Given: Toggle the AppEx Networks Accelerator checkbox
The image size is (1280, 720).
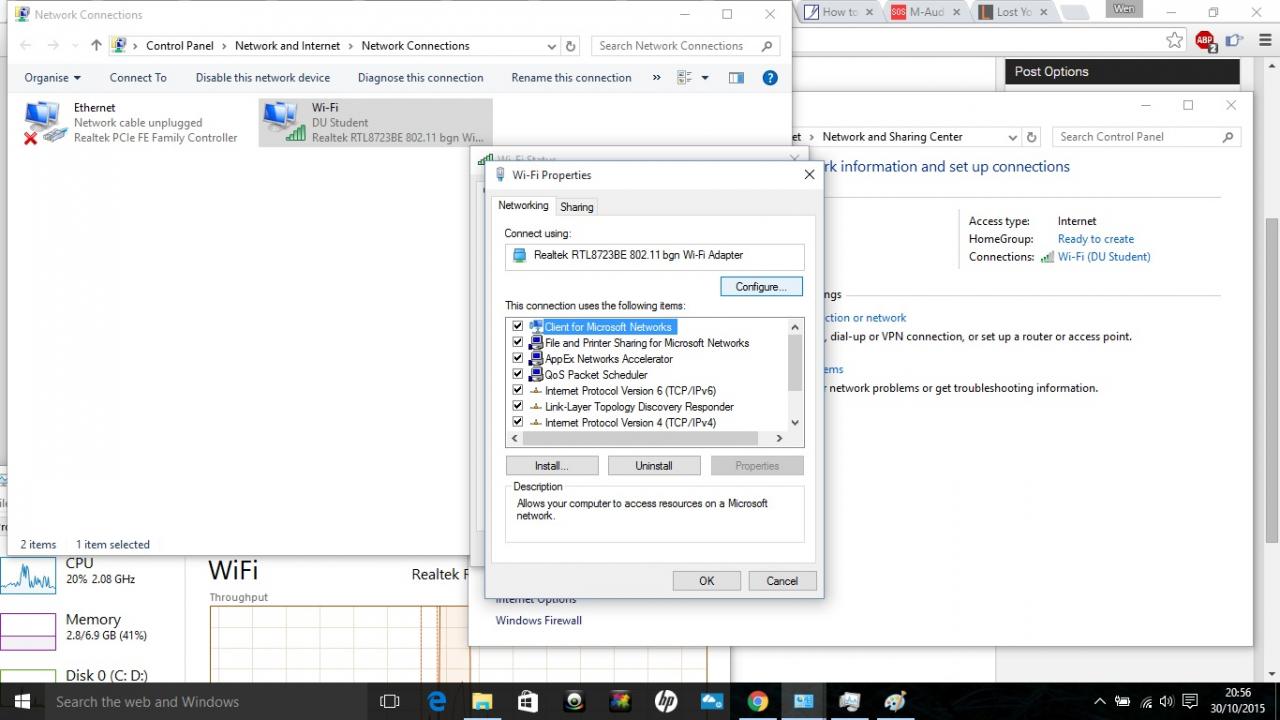Looking at the screenshot, I should point(518,358).
